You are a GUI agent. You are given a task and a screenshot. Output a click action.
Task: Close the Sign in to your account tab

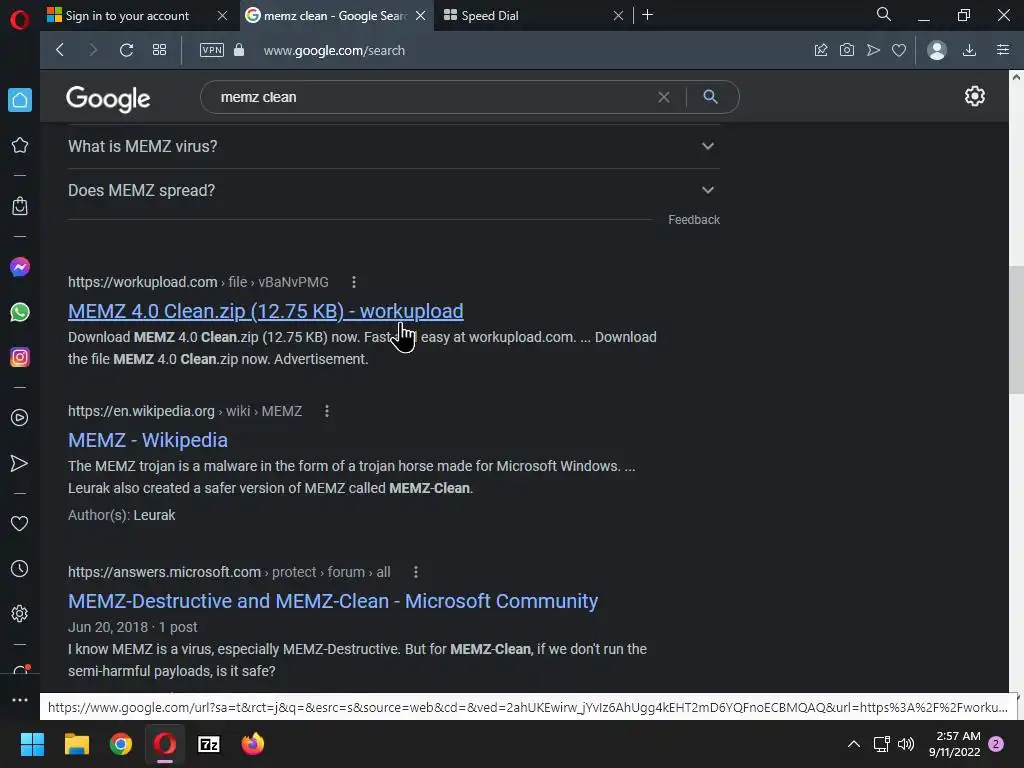point(223,16)
